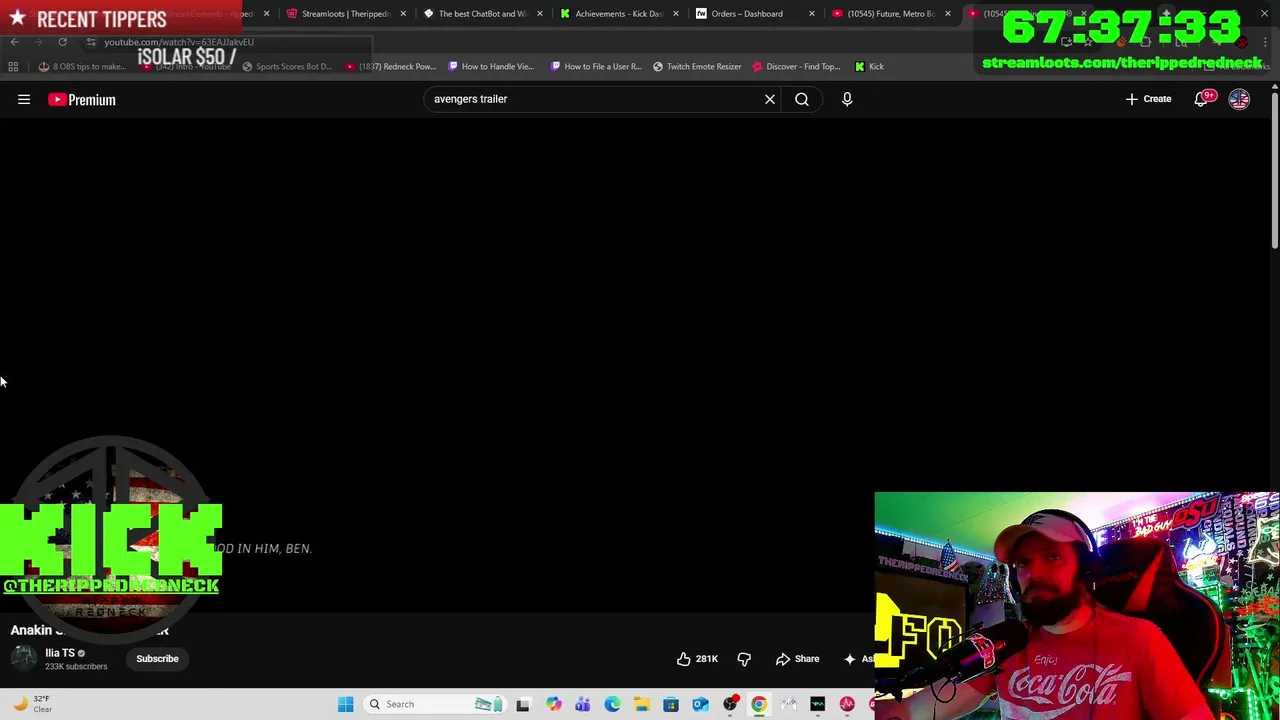Screen dimensions: 1280x720
Task: Open Twitch Emote Resizer bookmark
Action: [x=697, y=66]
